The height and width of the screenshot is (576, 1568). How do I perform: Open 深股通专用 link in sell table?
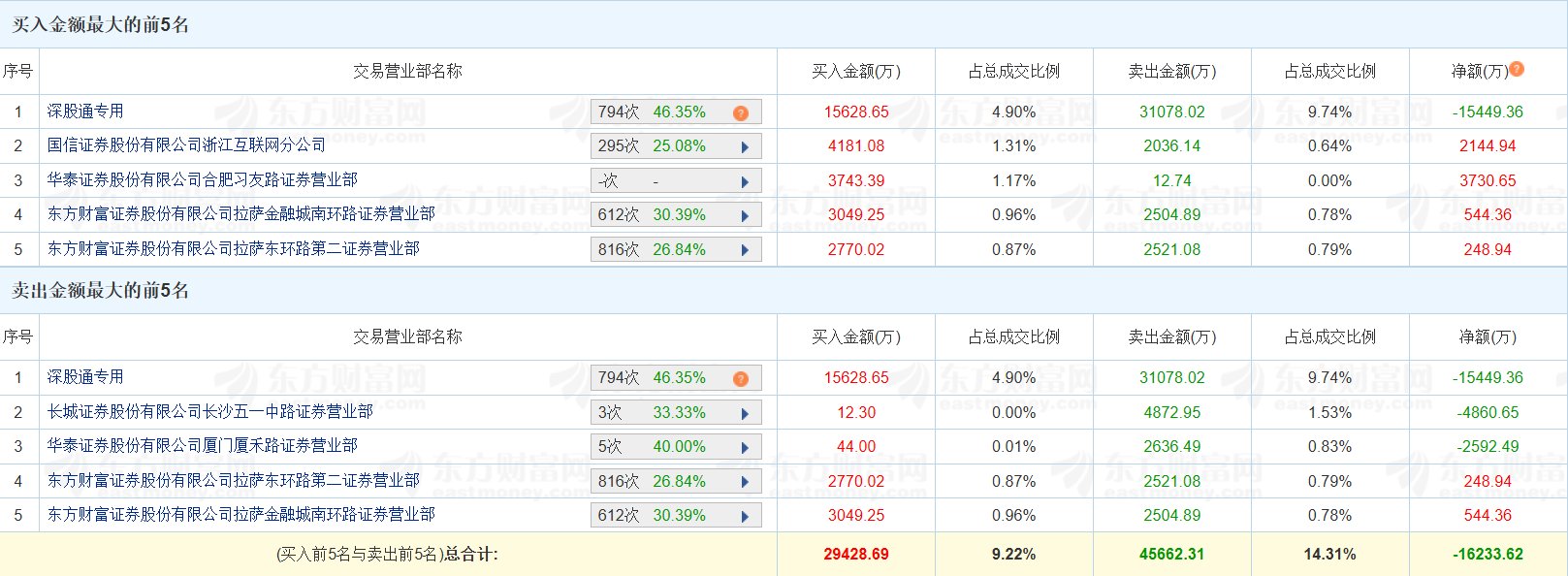click(x=85, y=377)
